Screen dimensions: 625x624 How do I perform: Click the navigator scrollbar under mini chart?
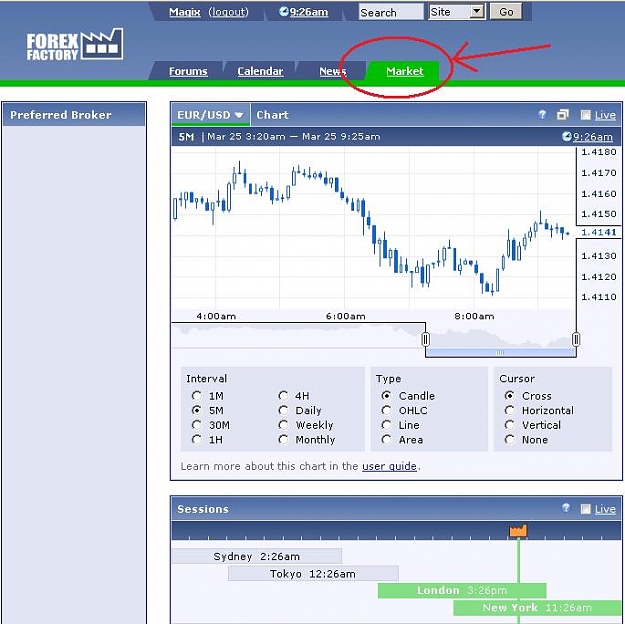point(500,352)
